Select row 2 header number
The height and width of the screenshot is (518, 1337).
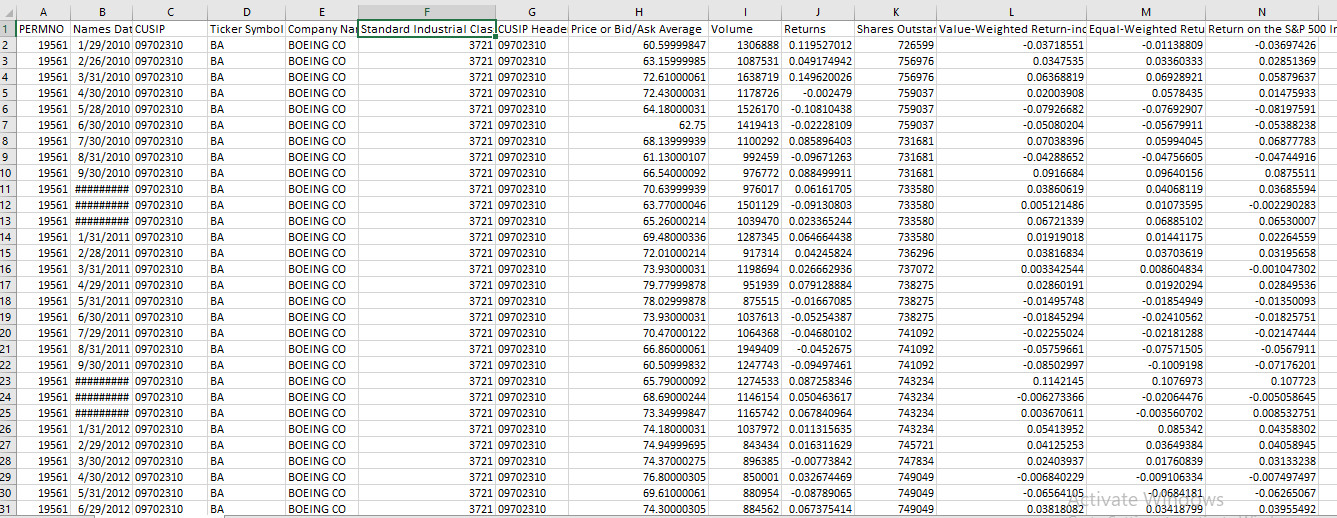click(8, 45)
